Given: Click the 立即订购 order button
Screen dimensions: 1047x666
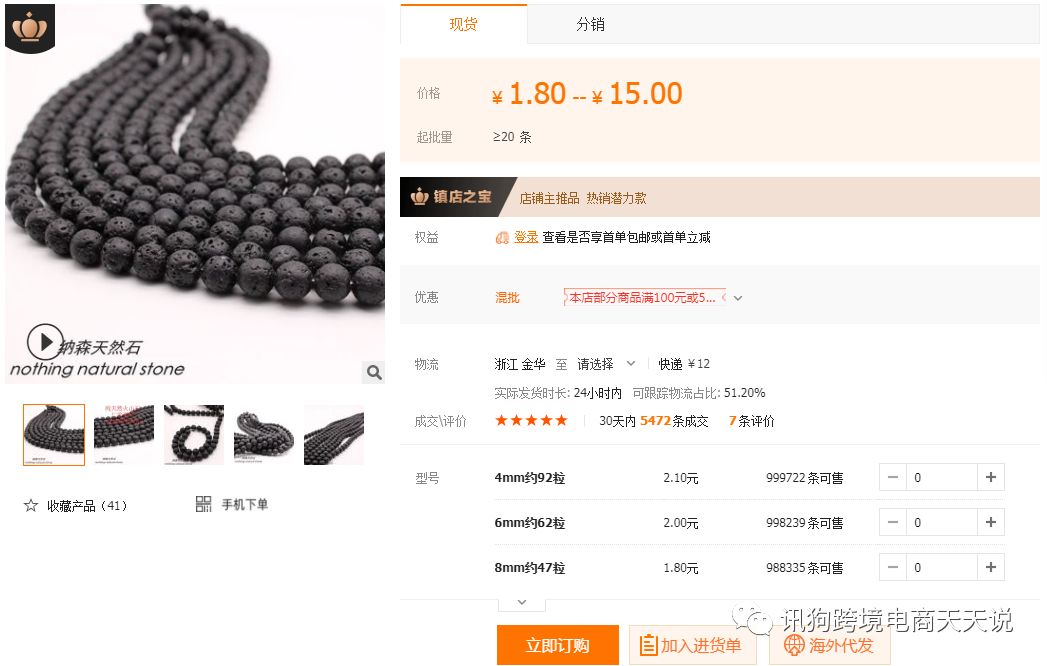Looking at the screenshot, I should (x=558, y=645).
